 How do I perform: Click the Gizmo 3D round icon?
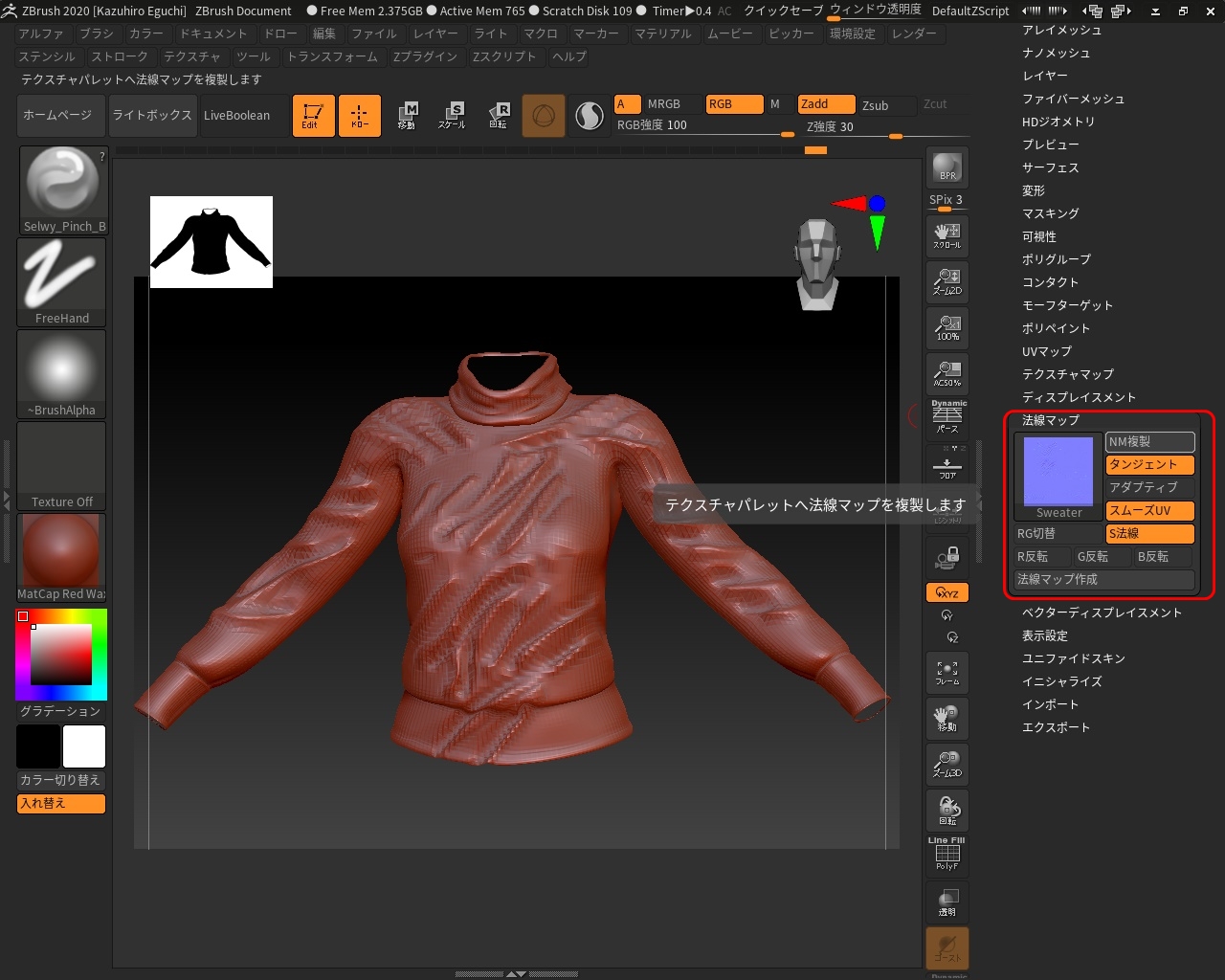pyautogui.click(x=543, y=116)
